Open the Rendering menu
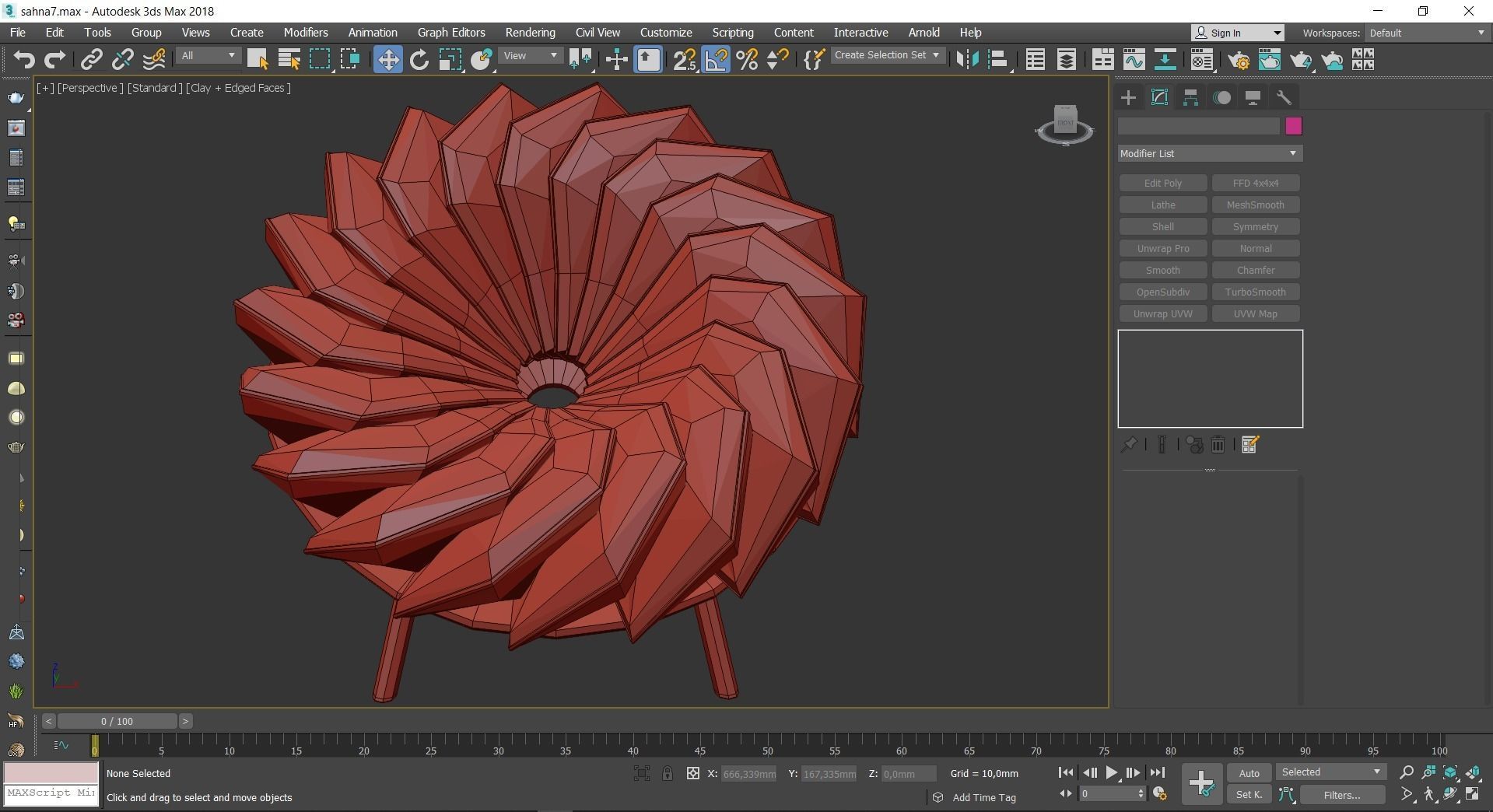Image resolution: width=1493 pixels, height=812 pixels. 530,33
